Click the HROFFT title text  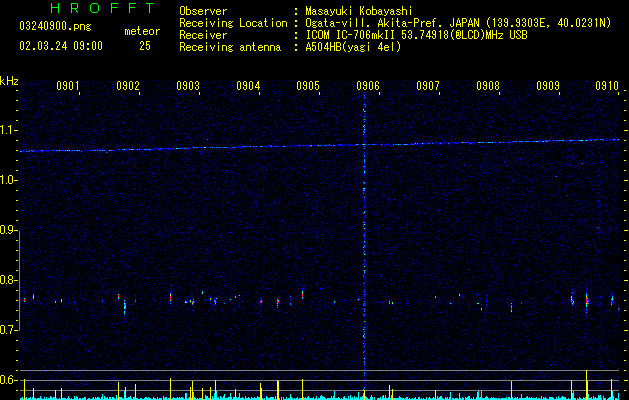tap(102, 8)
